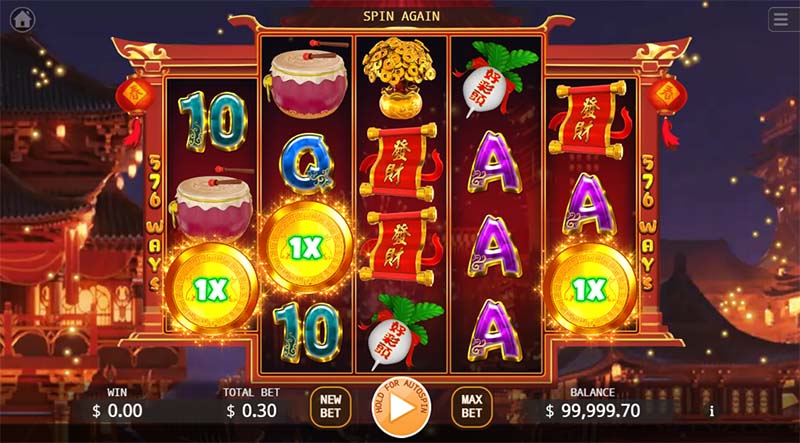
Task: Open the hamburger menu
Action: click(783, 20)
